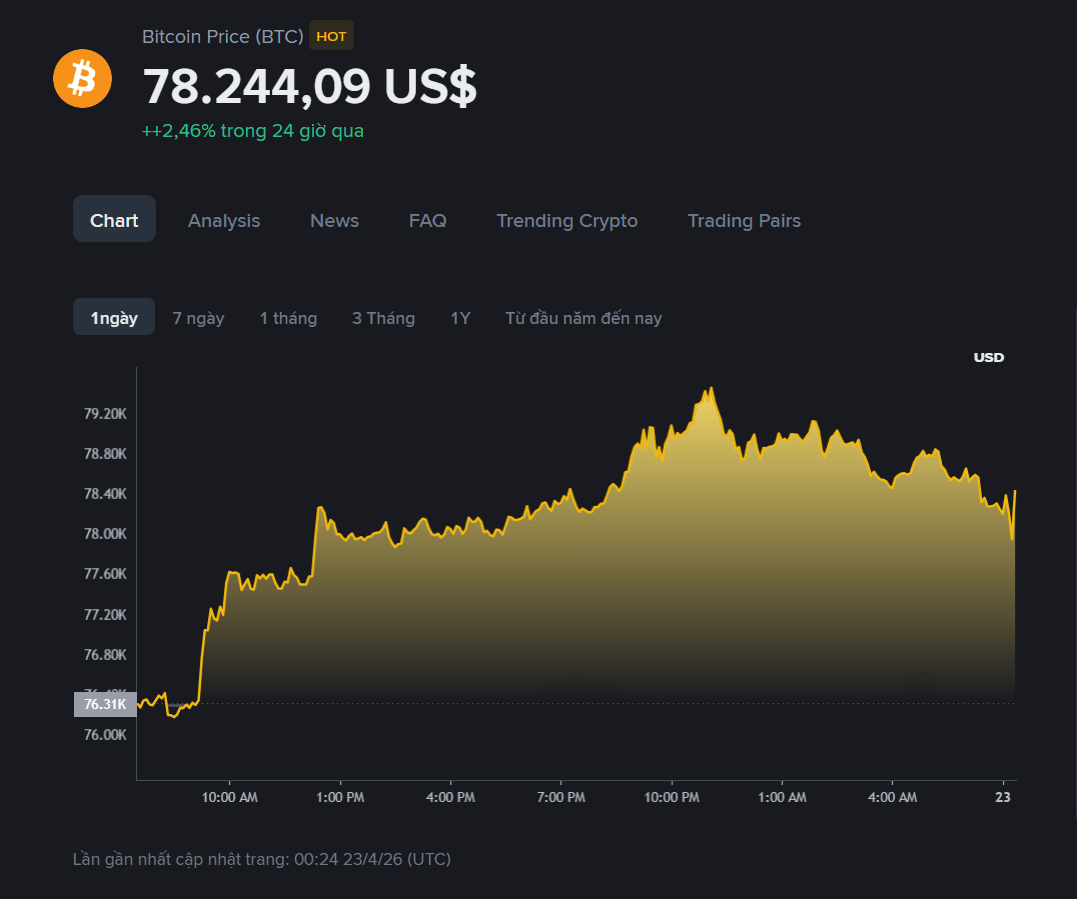Screen dimensions: 1077x899
Task: Open the Analysis tab
Action: pos(224,220)
